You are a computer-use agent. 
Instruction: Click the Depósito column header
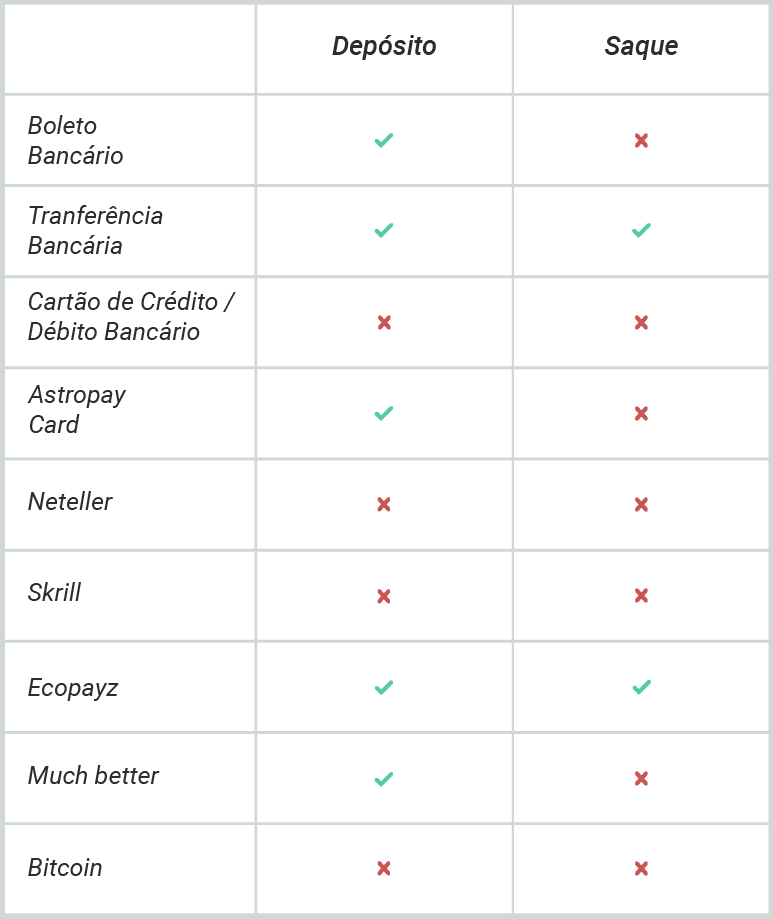click(384, 46)
